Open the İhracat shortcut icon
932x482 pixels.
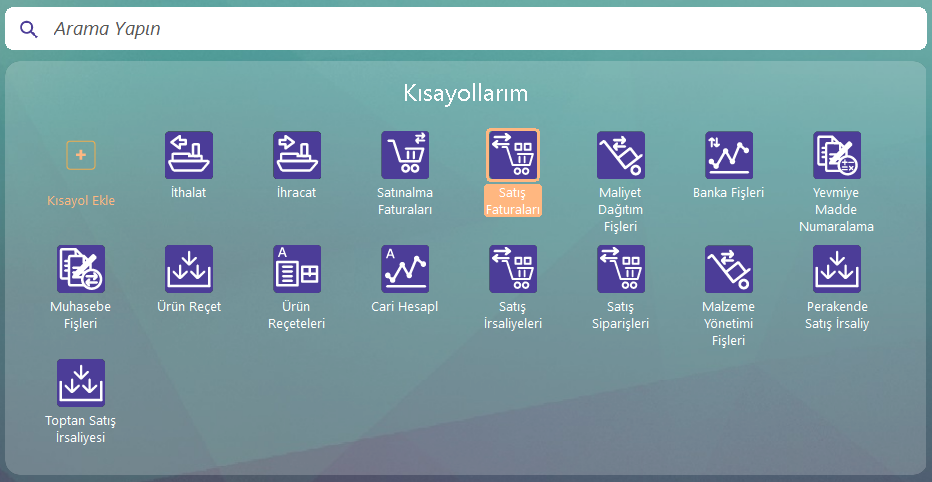coord(297,155)
